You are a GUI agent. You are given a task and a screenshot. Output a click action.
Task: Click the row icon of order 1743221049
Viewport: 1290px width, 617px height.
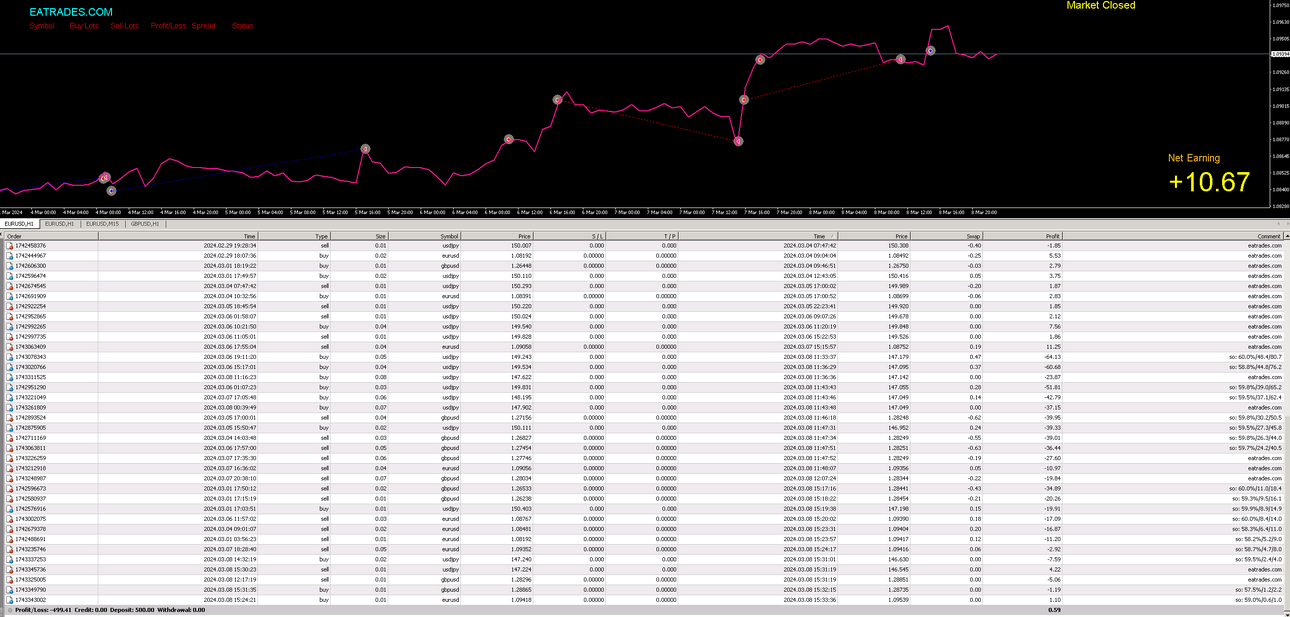pos(10,397)
